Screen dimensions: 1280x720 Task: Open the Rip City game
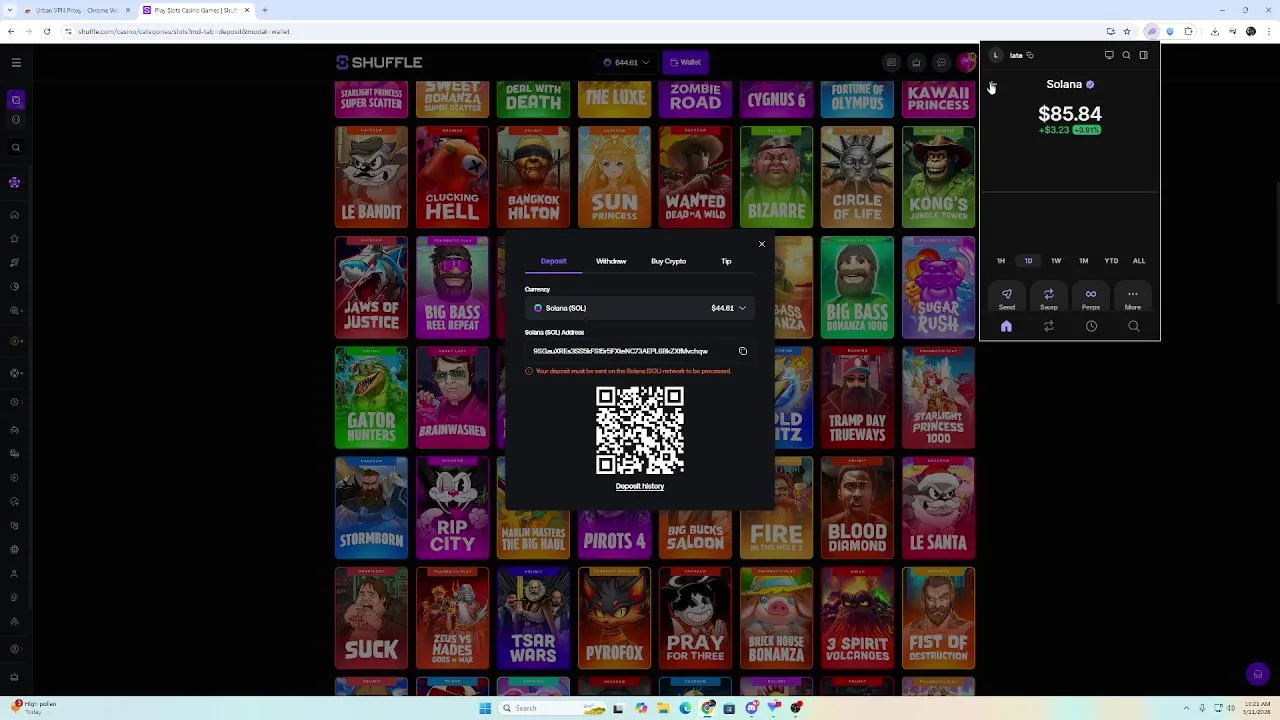(x=452, y=508)
